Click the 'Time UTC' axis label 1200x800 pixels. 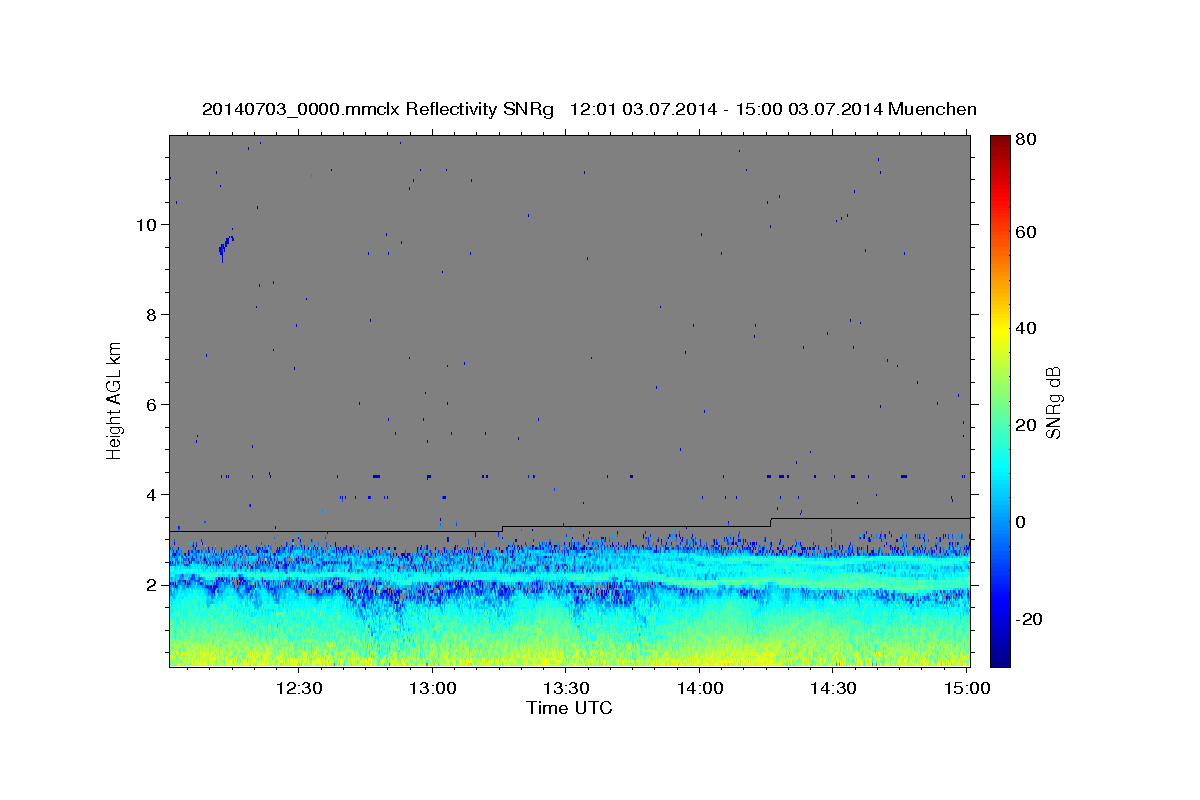tap(569, 708)
